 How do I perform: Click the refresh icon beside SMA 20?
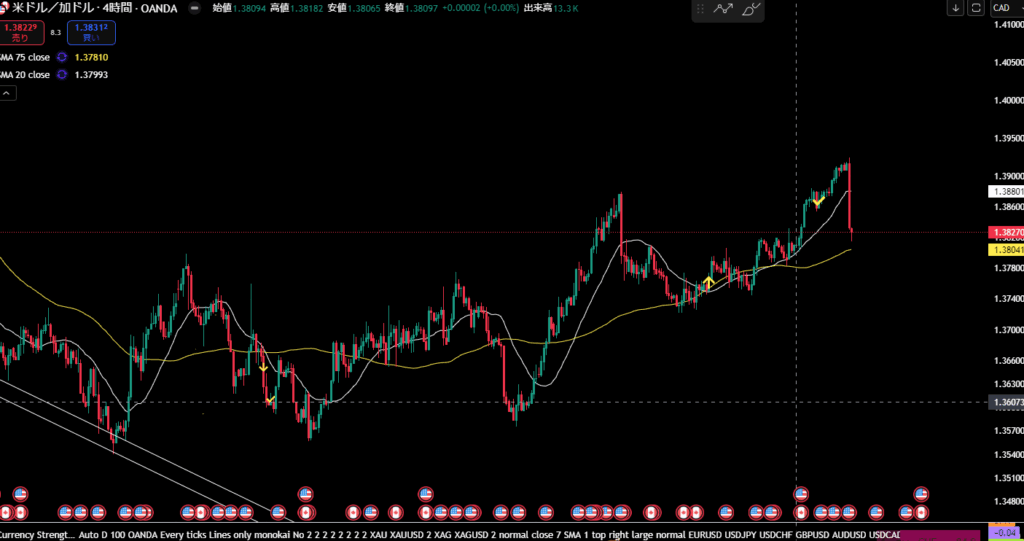tap(63, 74)
